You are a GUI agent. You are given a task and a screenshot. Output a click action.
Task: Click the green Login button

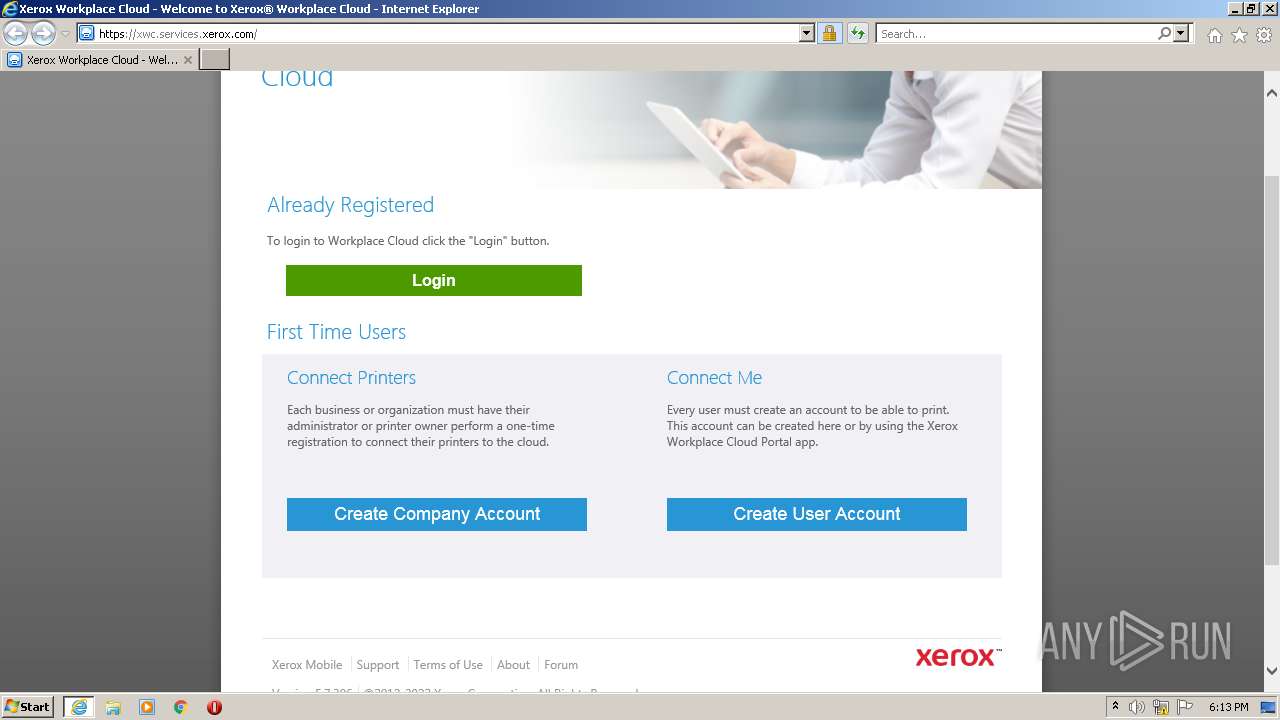point(434,280)
